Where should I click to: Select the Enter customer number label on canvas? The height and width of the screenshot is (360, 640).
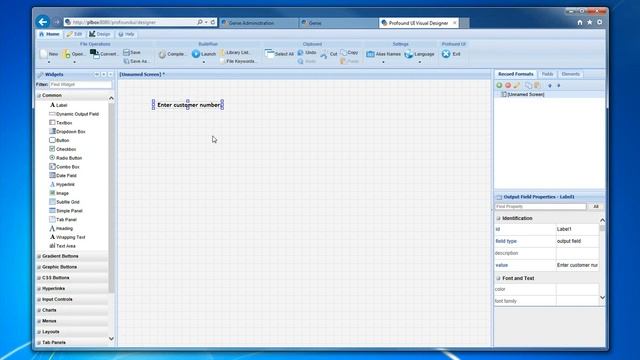click(189, 105)
